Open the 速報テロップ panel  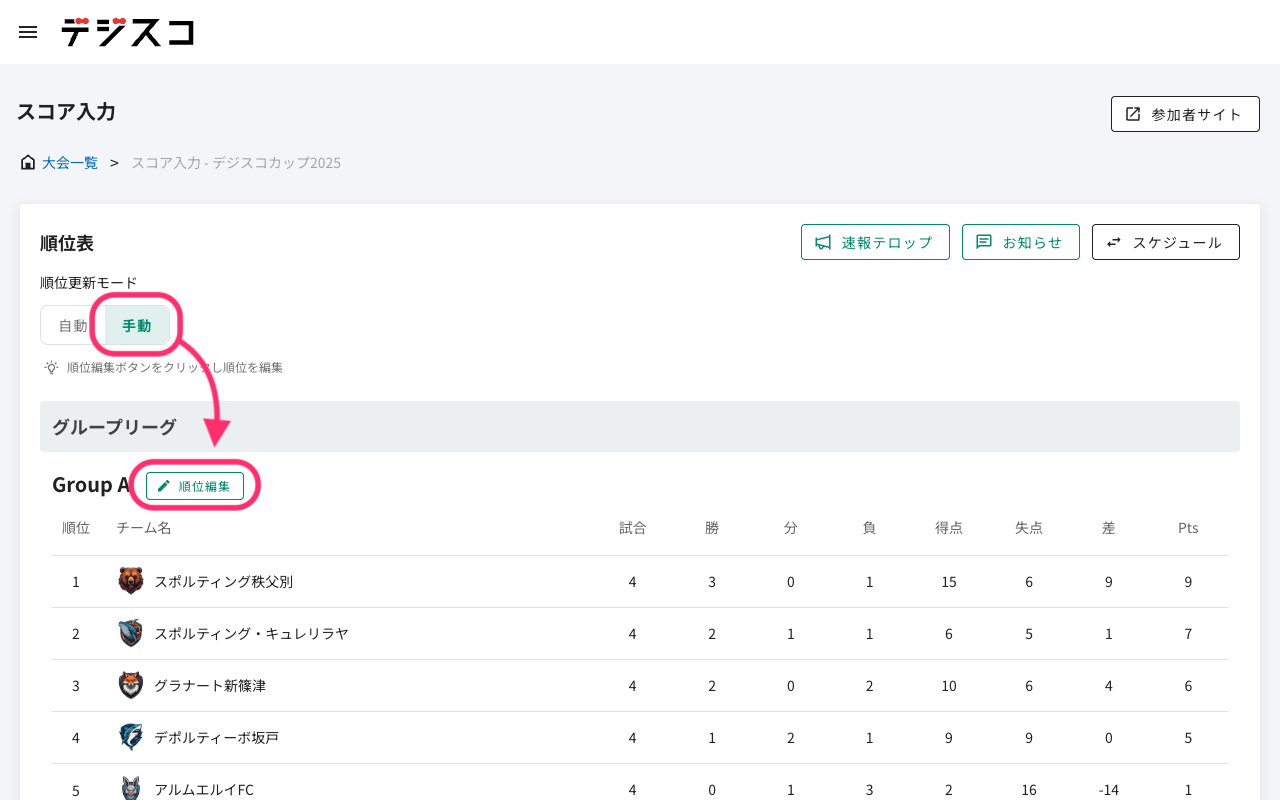point(875,242)
